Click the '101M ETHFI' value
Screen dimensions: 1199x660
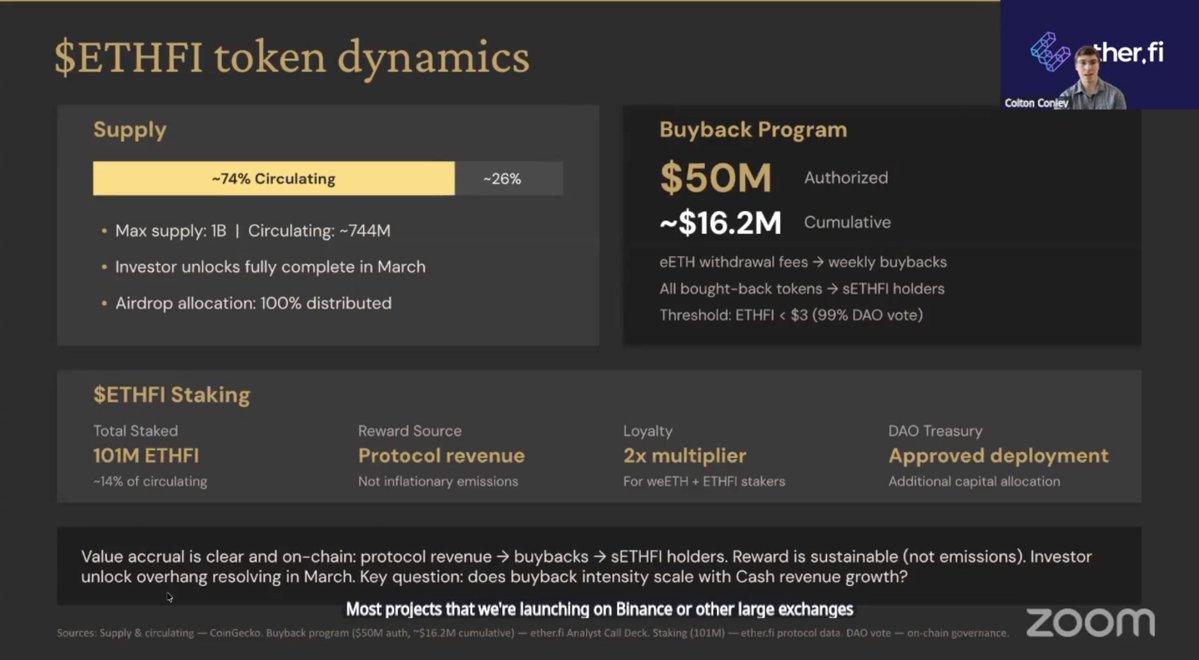point(146,455)
